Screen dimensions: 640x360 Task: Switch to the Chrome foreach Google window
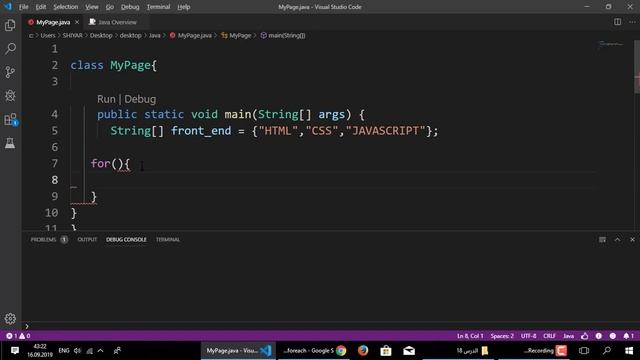(314, 351)
